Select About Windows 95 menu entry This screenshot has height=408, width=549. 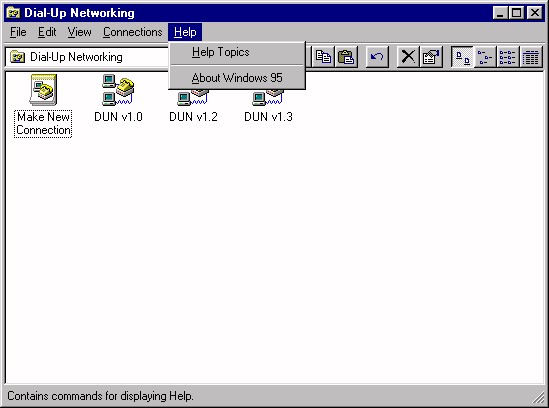[x=237, y=78]
